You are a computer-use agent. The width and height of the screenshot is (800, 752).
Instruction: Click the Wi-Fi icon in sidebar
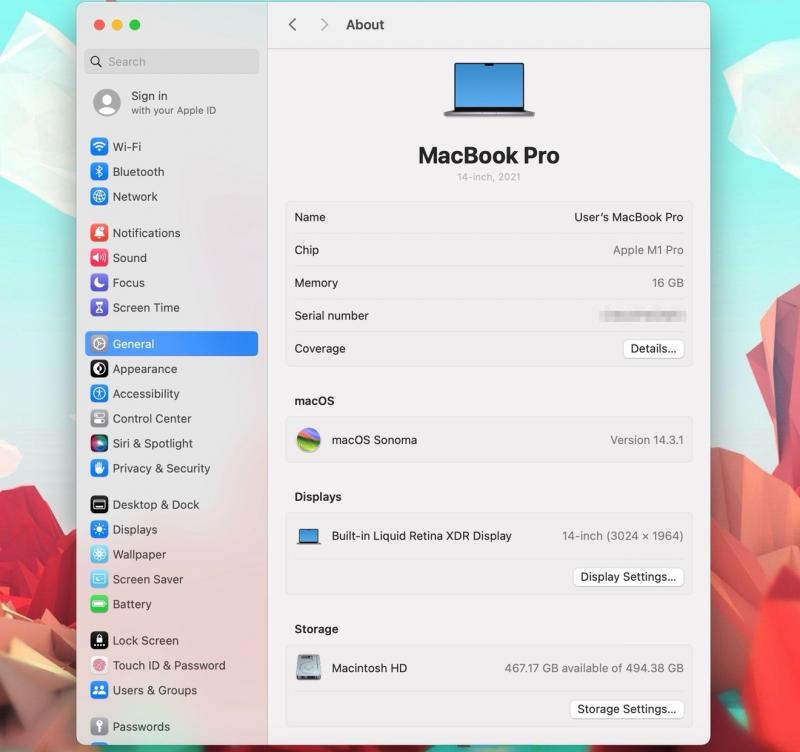click(99, 146)
